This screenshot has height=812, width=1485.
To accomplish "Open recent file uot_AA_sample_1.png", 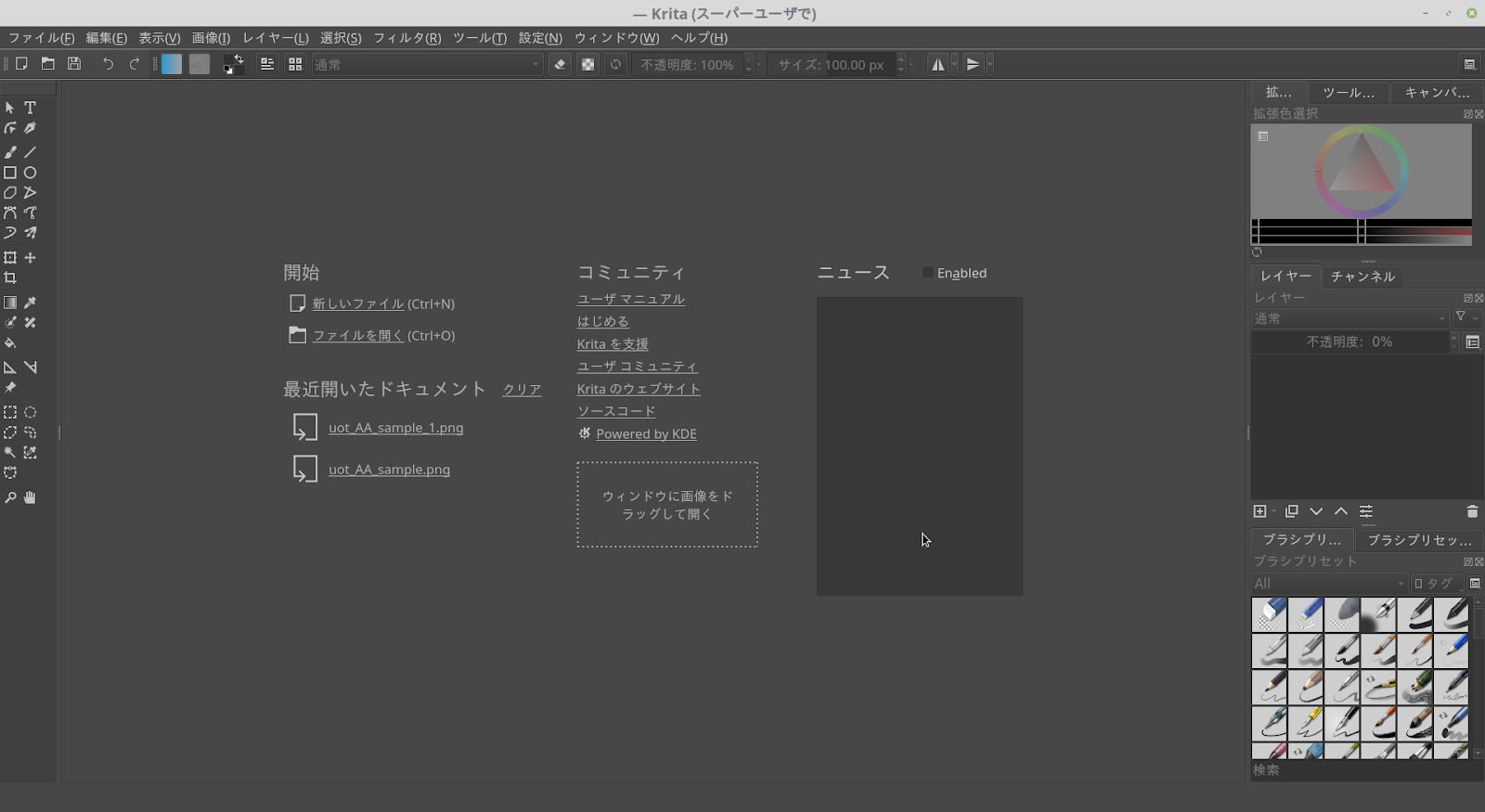I will pyautogui.click(x=396, y=428).
